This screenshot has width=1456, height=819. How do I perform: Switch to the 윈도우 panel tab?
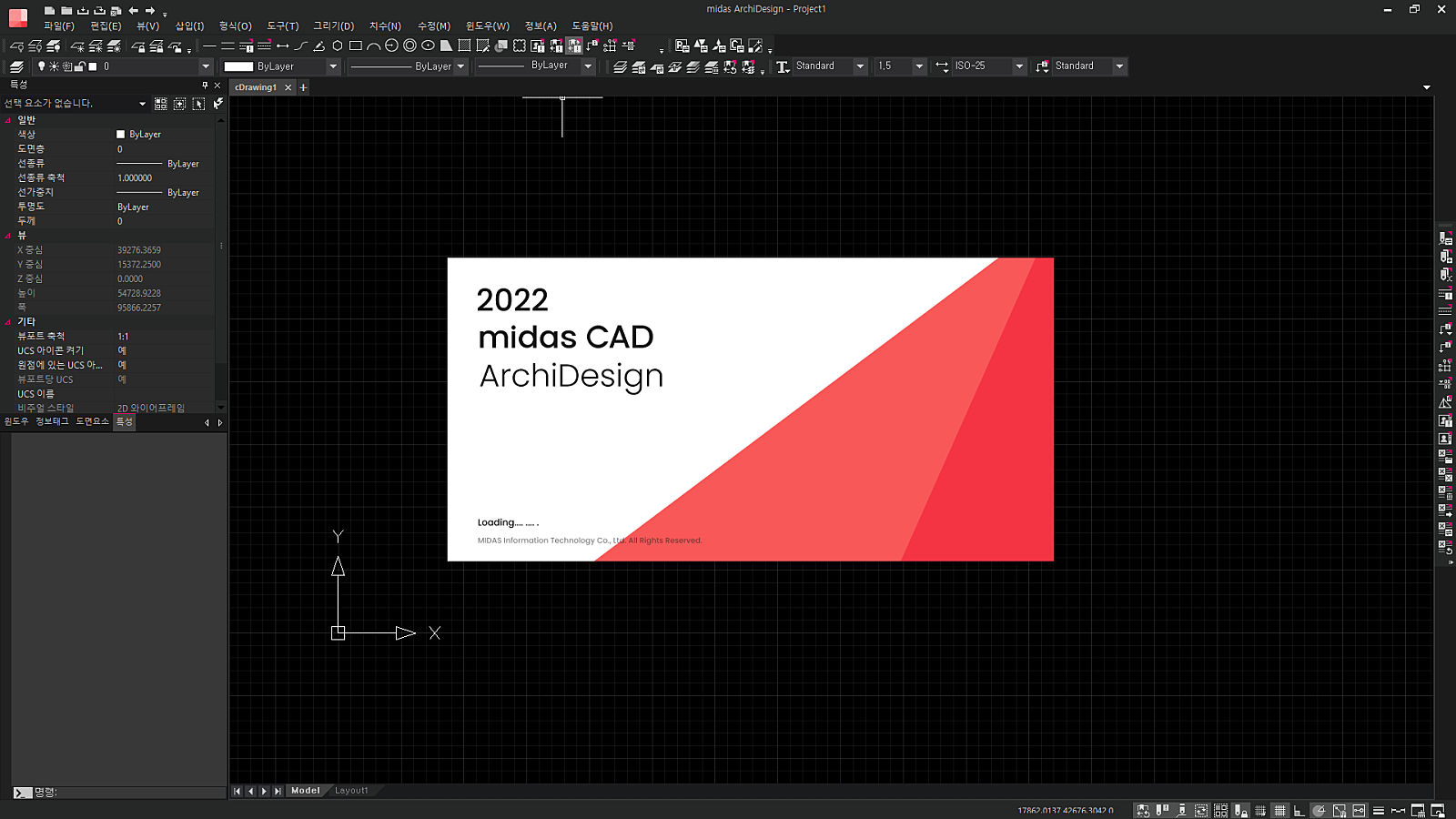[x=16, y=421]
